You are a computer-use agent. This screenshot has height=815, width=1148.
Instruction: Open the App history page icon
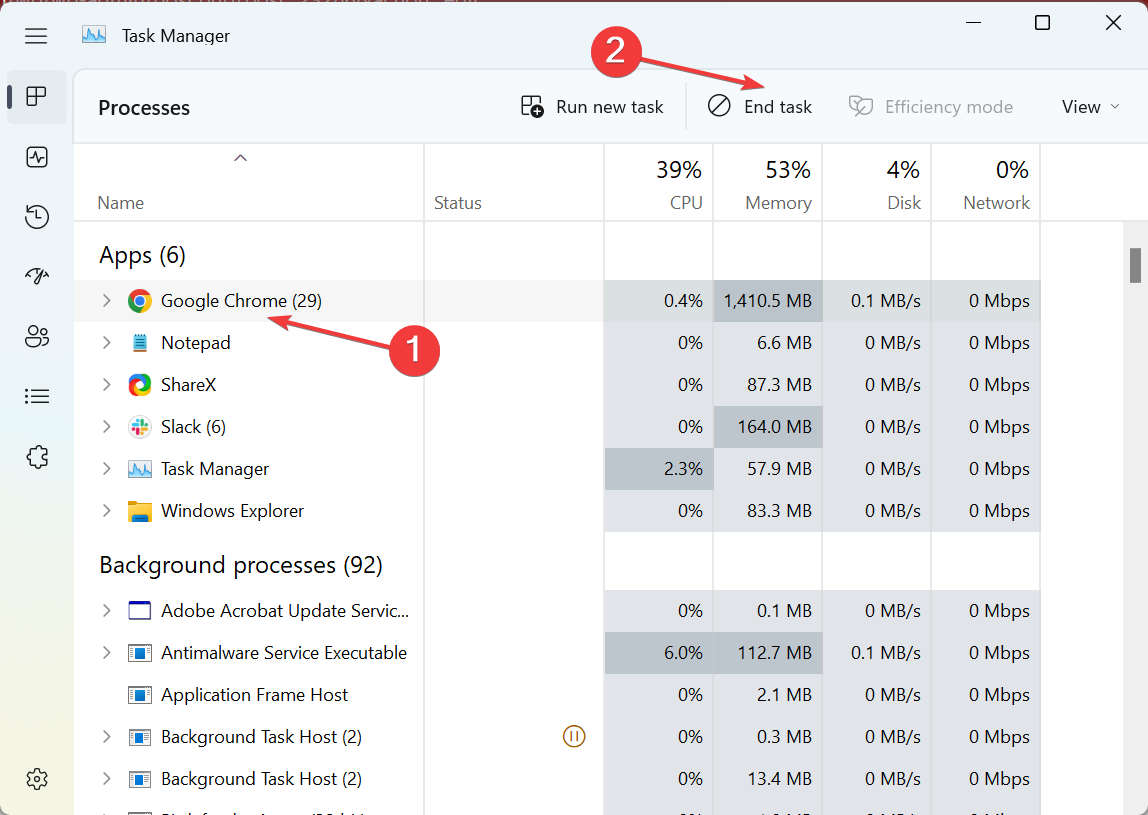pos(37,217)
